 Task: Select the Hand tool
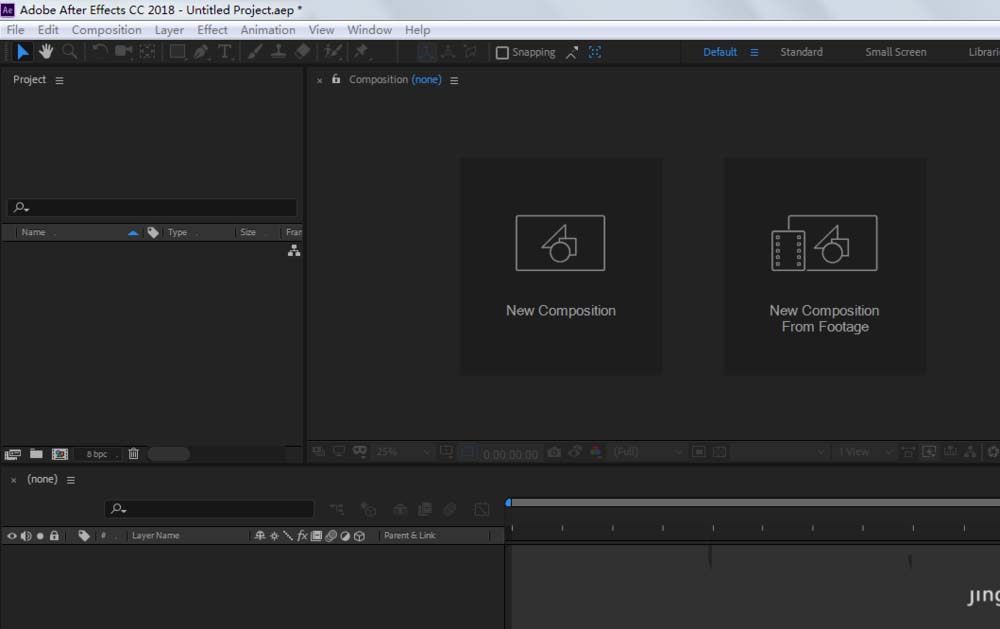[x=46, y=52]
